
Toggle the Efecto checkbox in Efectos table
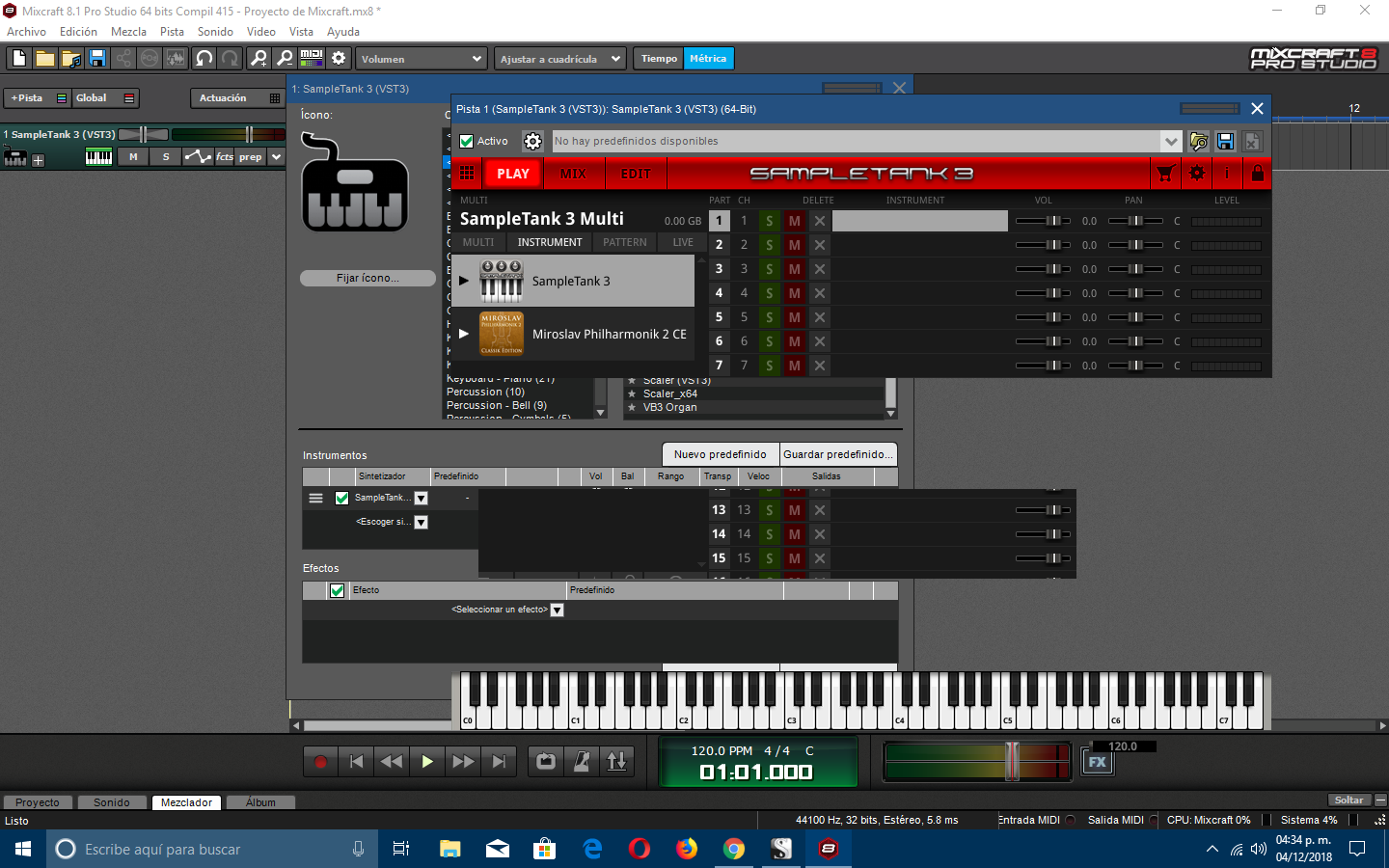337,590
